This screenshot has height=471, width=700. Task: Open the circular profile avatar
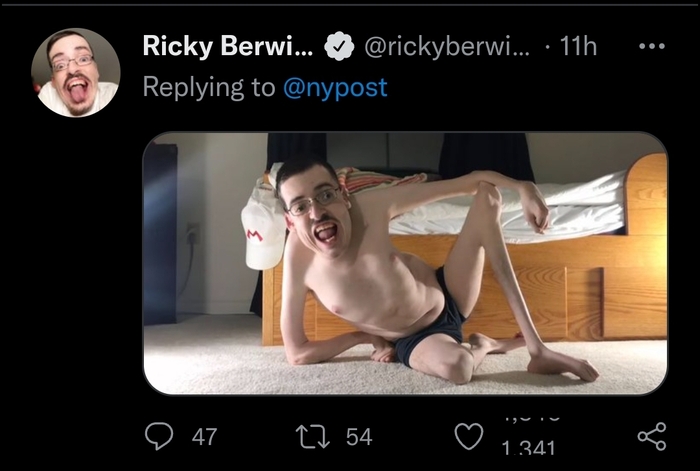[76, 73]
